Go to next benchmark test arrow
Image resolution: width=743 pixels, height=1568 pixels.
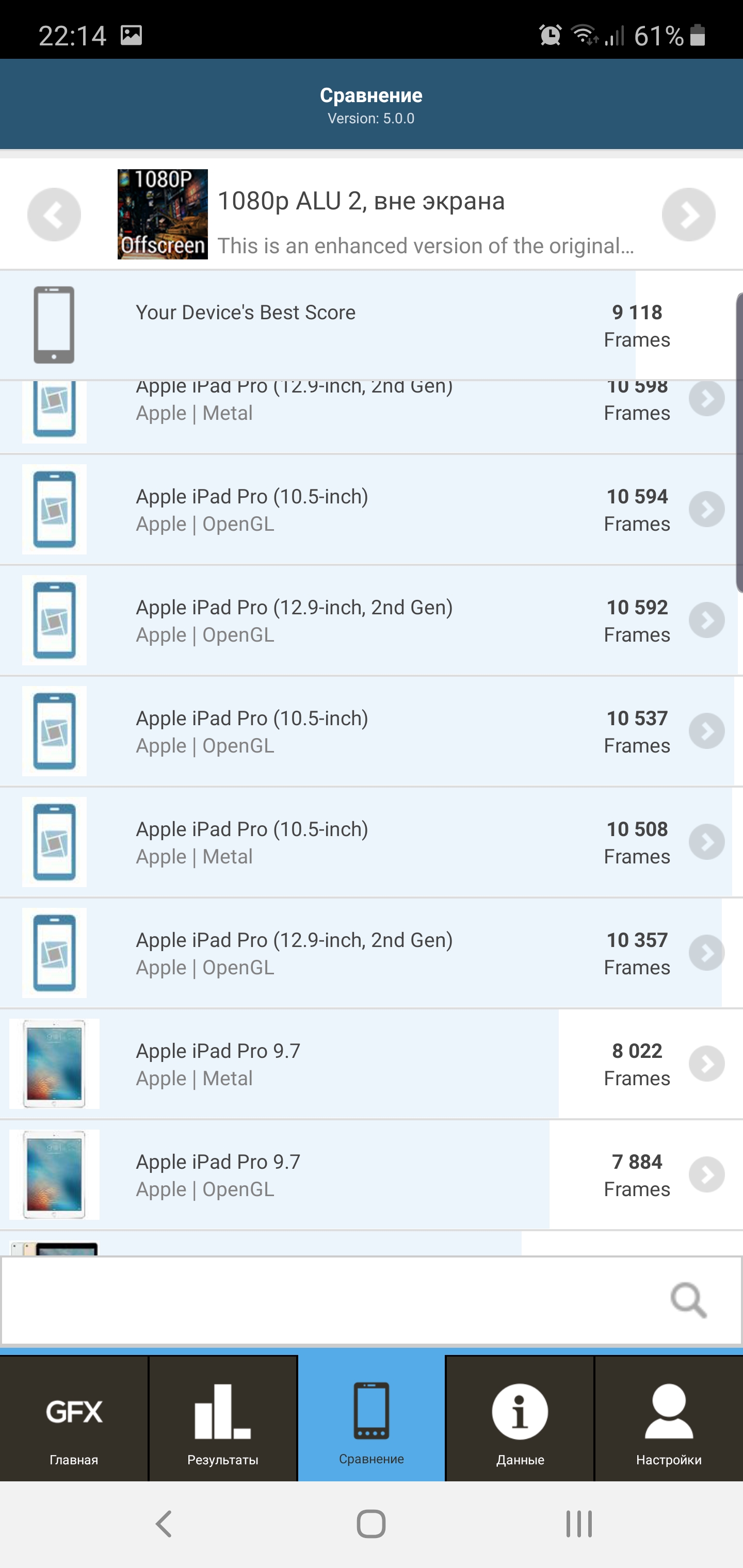click(688, 215)
